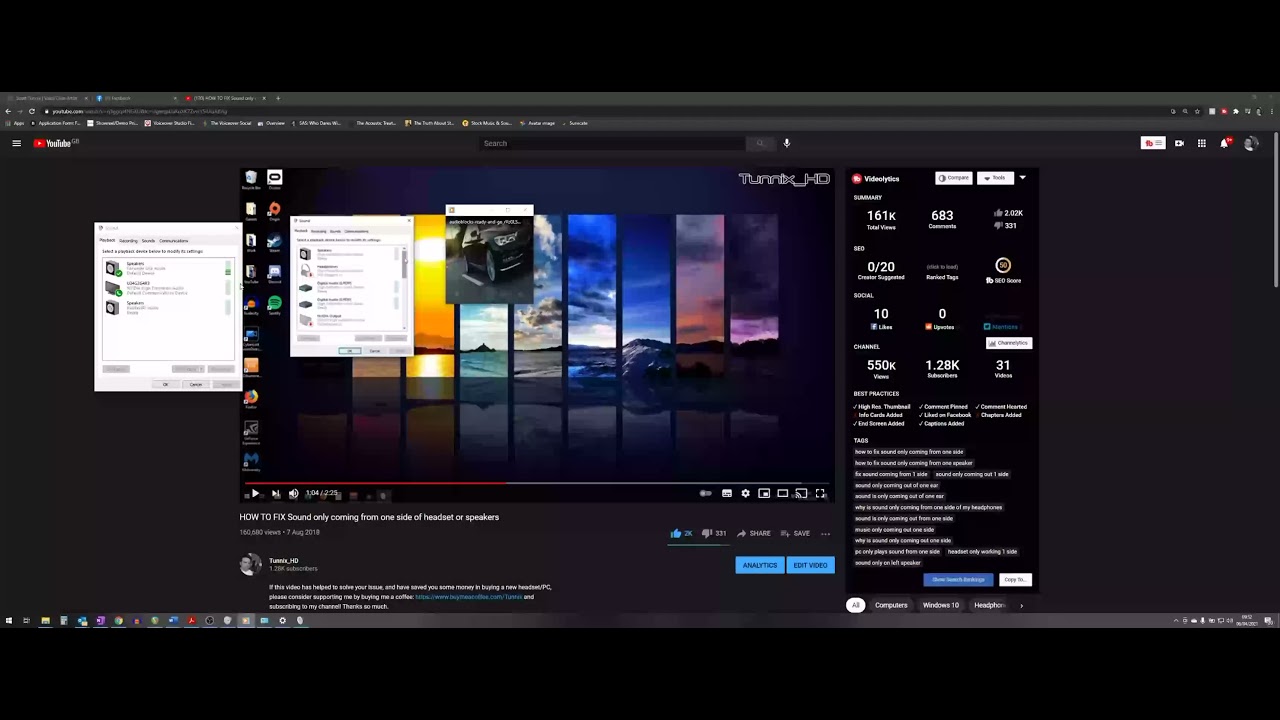Cast the video to a TV
1280x720 pixels.
[801, 493]
